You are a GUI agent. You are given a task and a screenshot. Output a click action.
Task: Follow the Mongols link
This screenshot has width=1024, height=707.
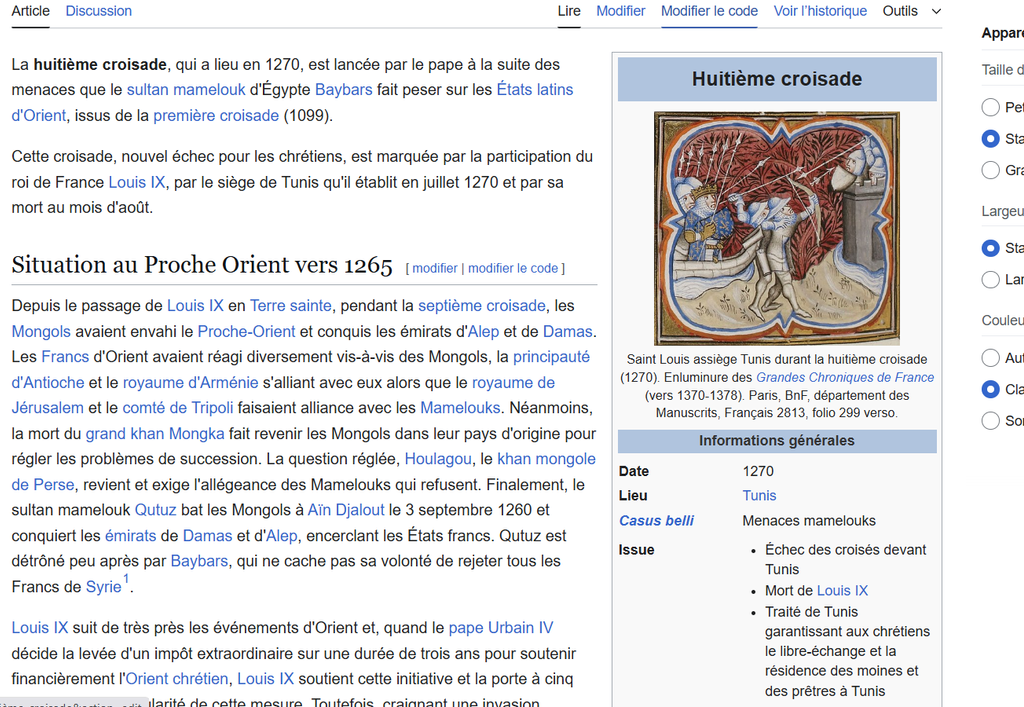pos(41,332)
